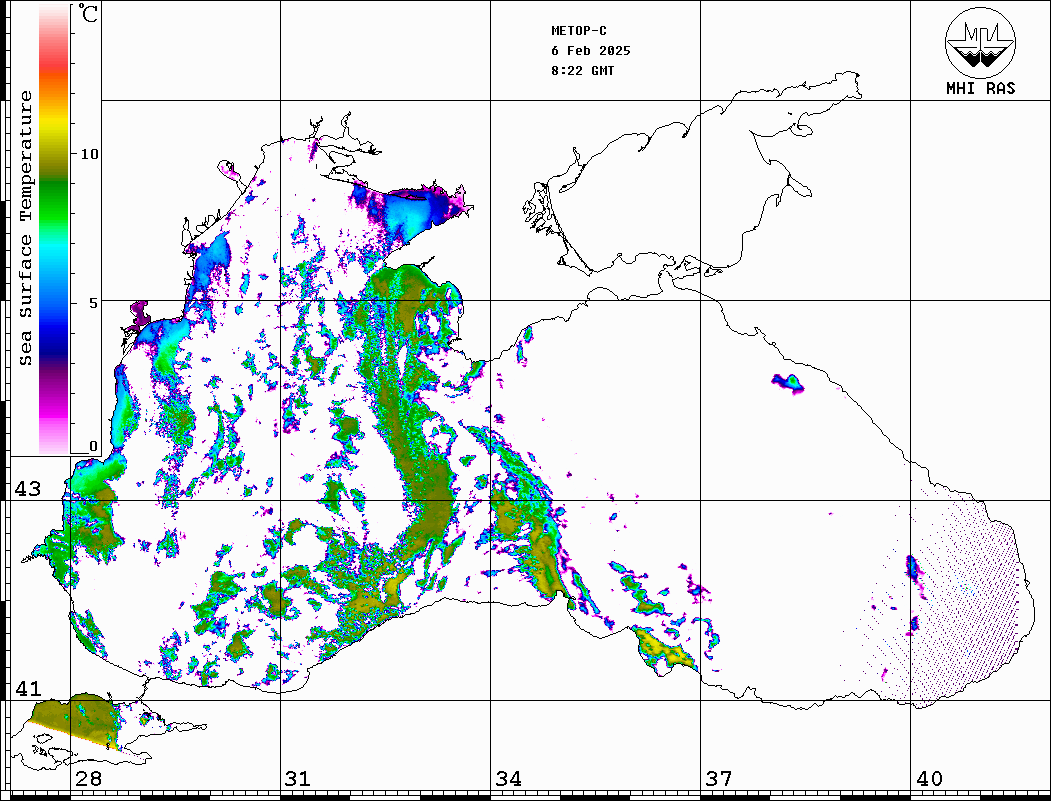Click longitude label '28'
Viewport: 1051px width, 801px height.
point(88,778)
